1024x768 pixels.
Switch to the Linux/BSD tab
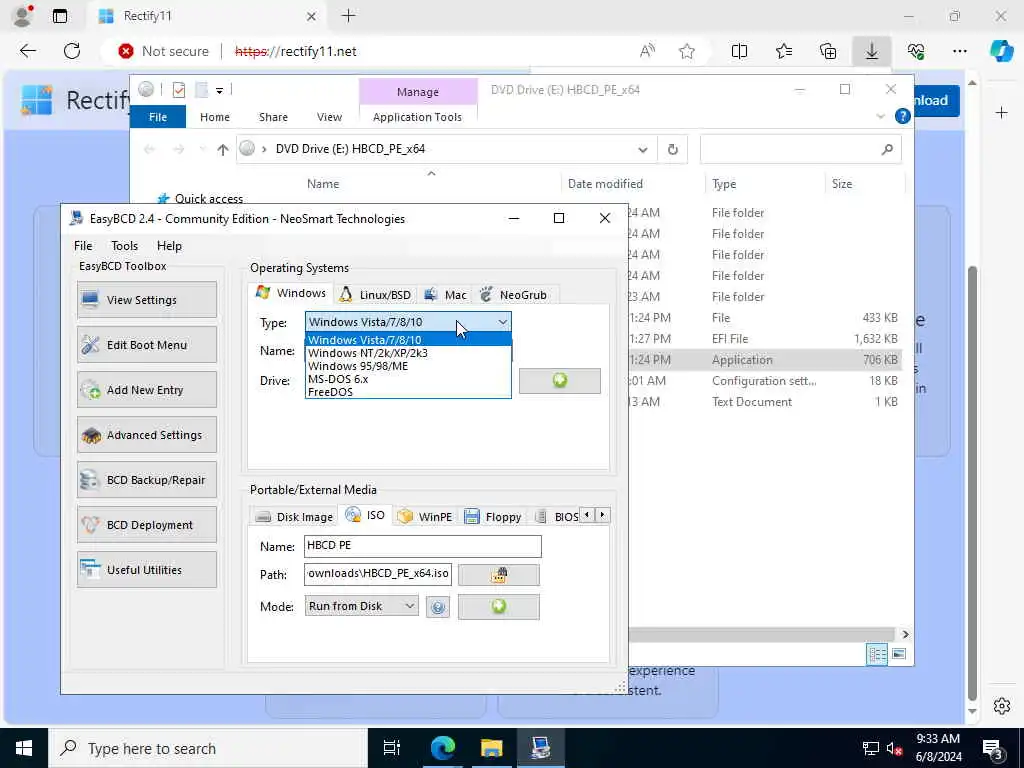point(375,295)
